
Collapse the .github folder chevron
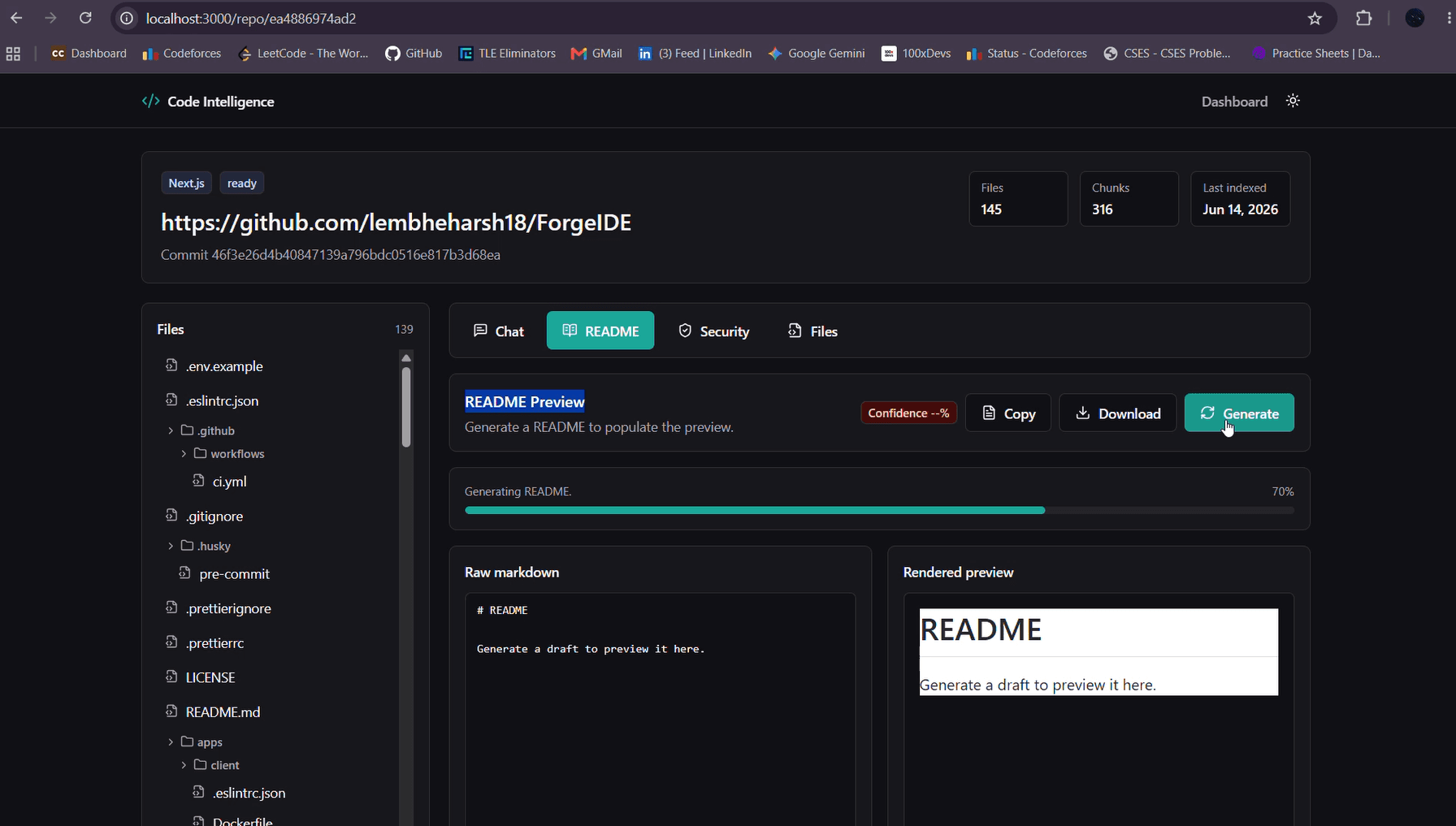pyautogui.click(x=171, y=430)
